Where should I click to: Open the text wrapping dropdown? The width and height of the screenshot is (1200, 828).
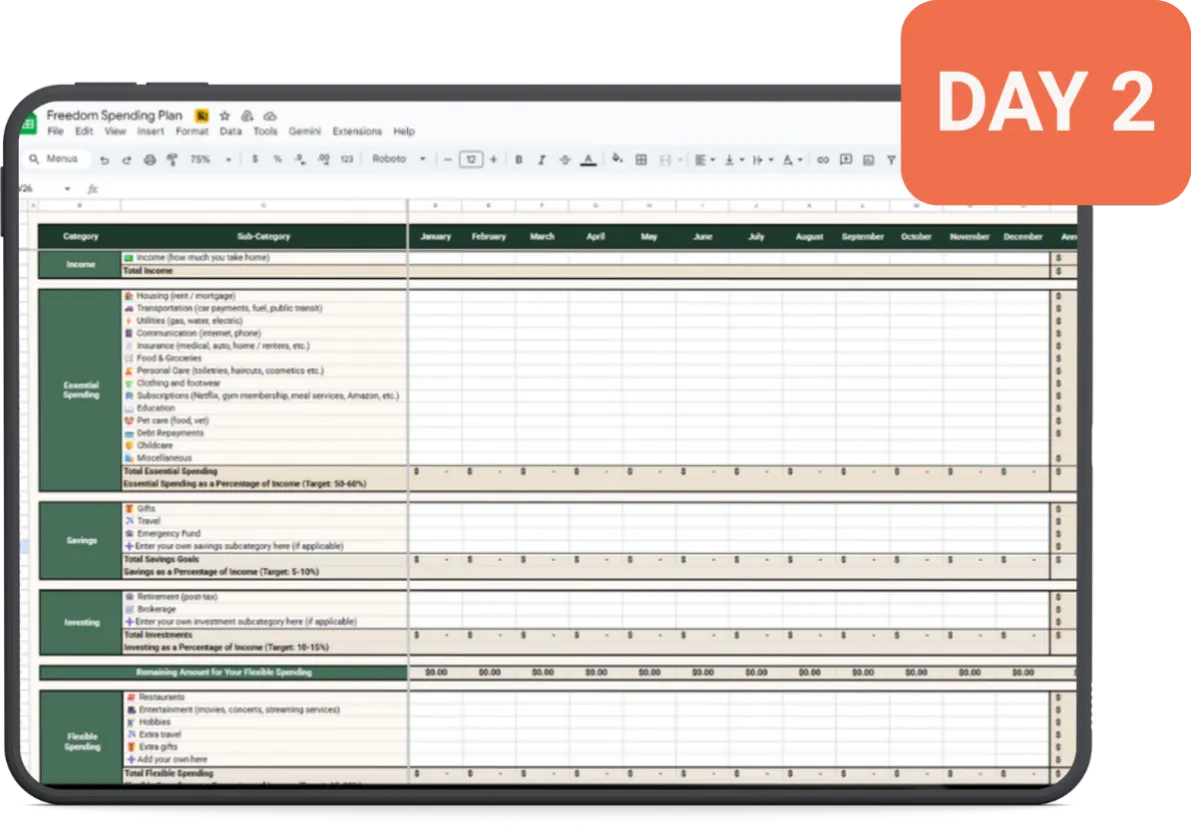tap(761, 159)
